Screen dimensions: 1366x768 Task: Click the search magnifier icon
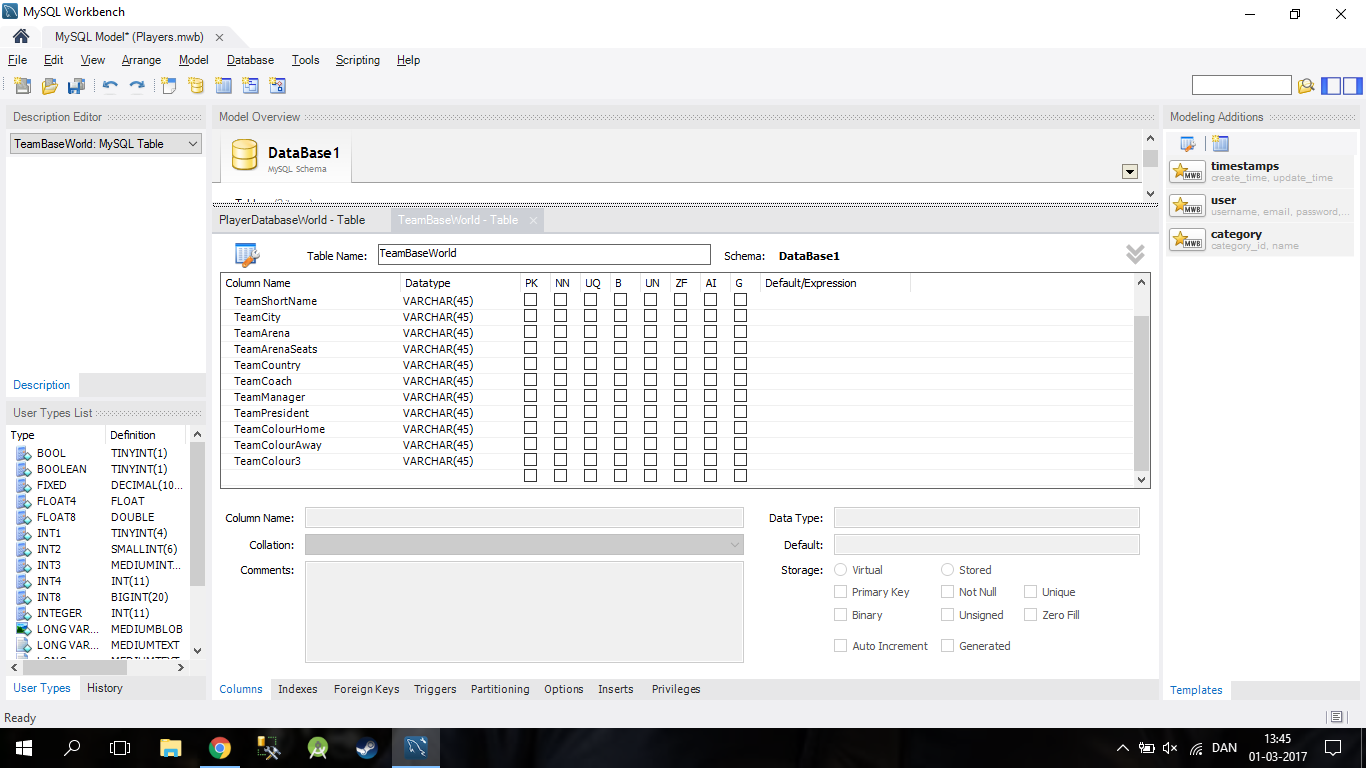tap(1305, 86)
